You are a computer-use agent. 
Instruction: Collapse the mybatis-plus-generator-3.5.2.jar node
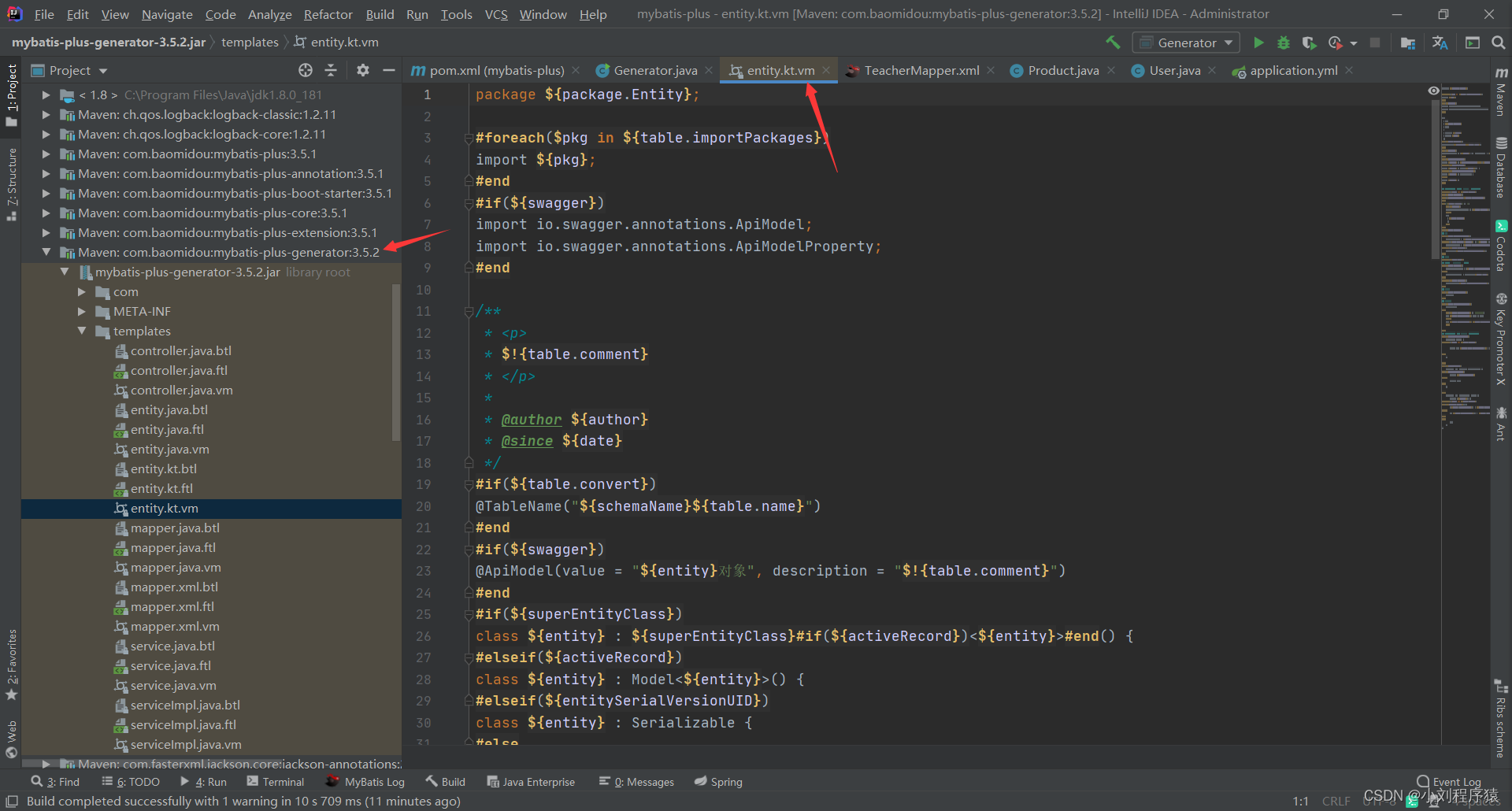65,272
